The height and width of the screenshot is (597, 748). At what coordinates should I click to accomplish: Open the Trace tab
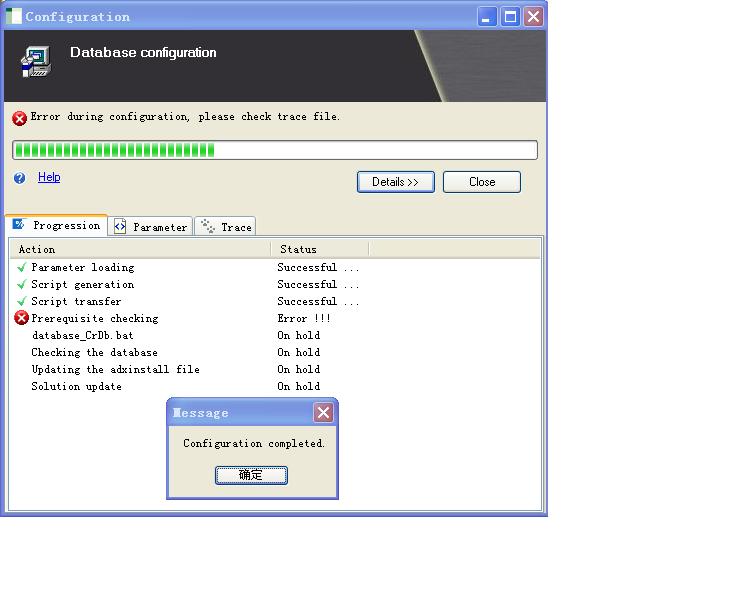coord(226,227)
